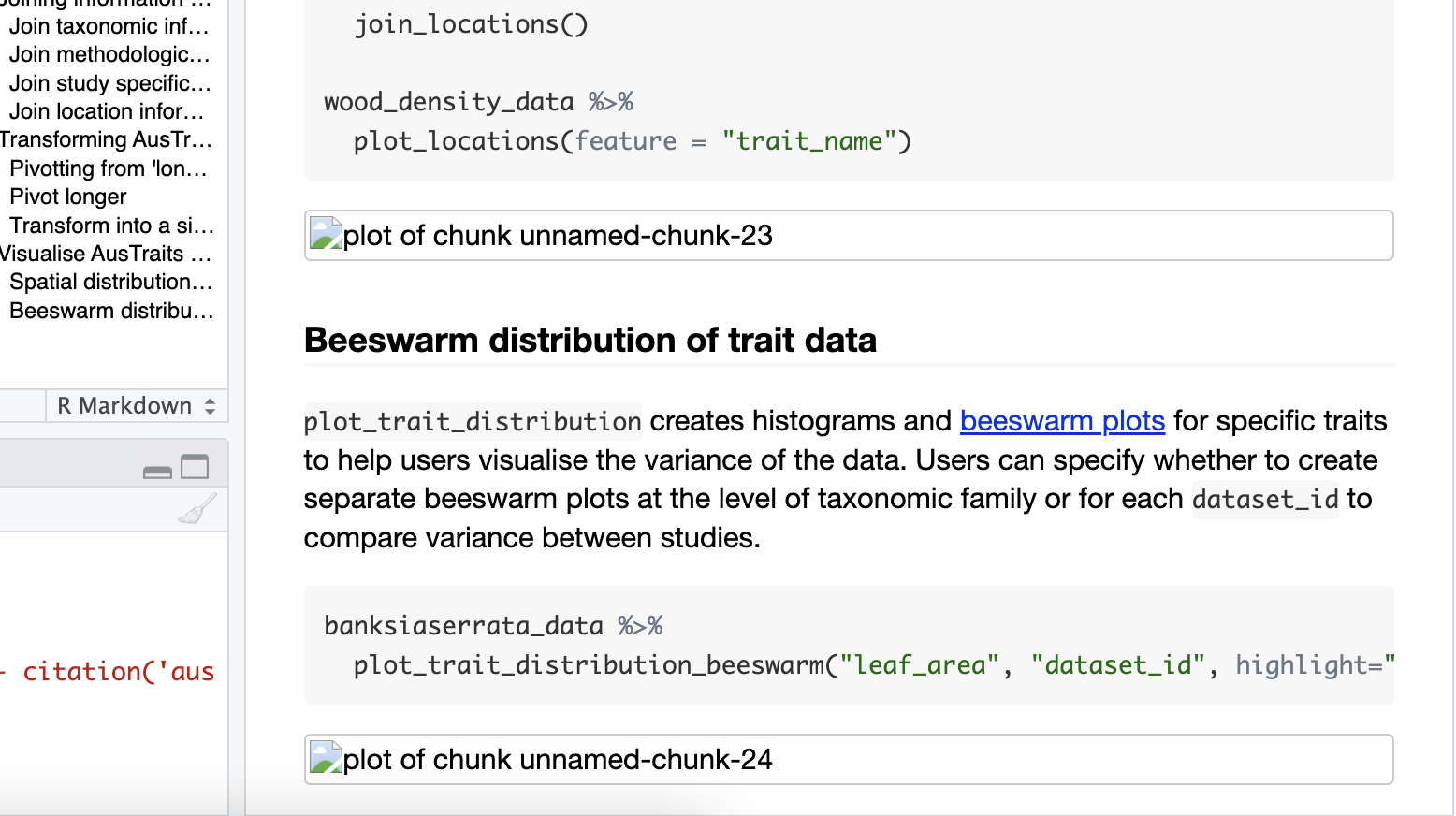Click red console text "citation('aus"
Viewport: 1456px width, 816px height.
tap(118, 671)
